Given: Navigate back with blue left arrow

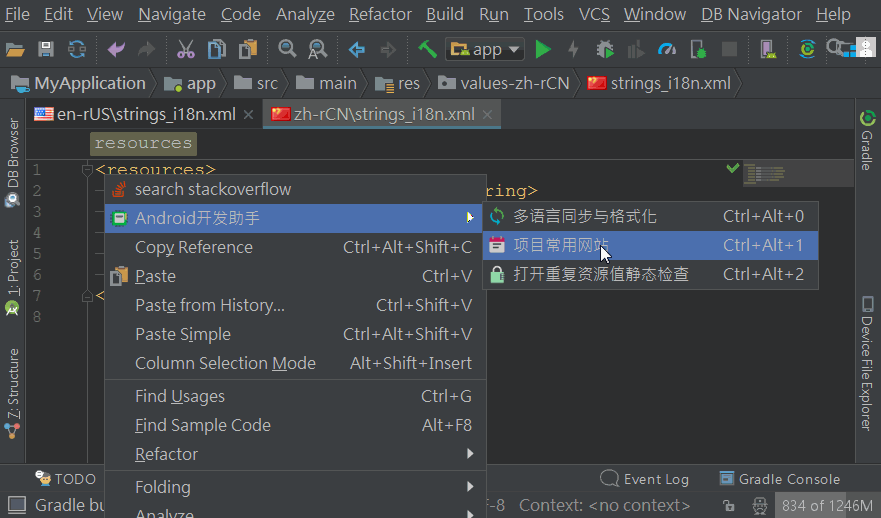Looking at the screenshot, I should [357, 50].
